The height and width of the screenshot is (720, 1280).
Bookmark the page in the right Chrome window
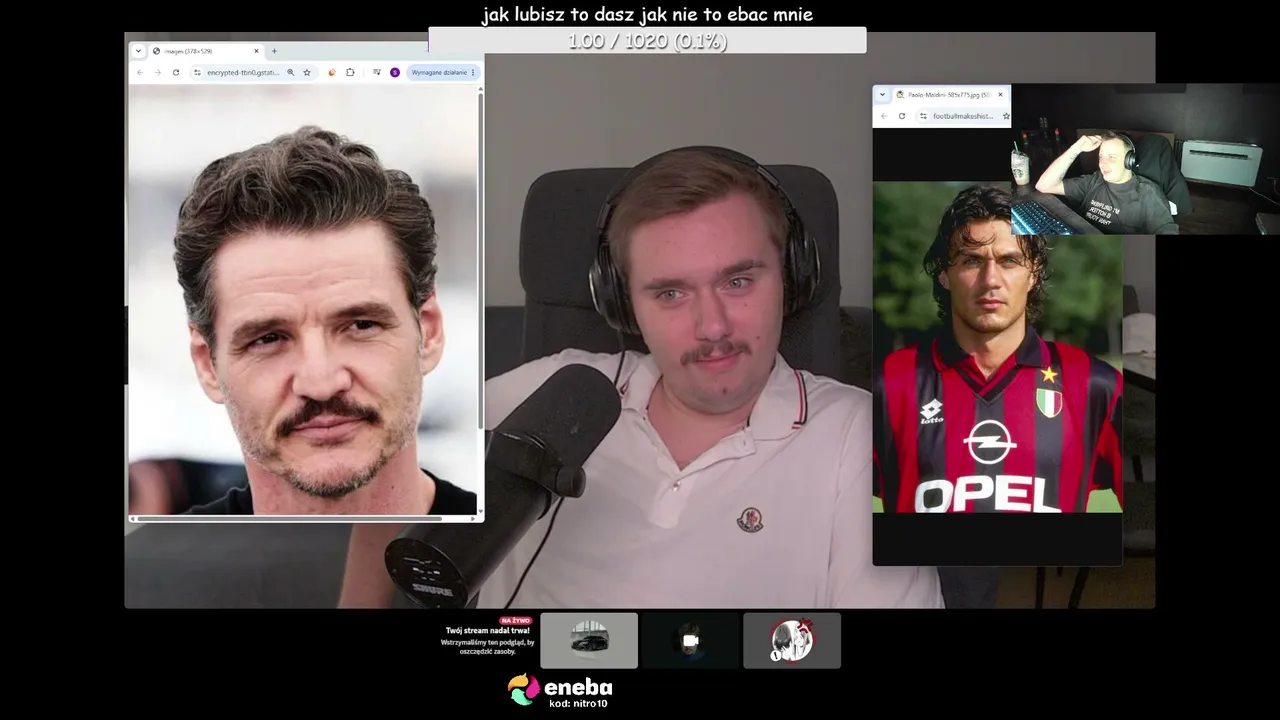pos(1006,116)
